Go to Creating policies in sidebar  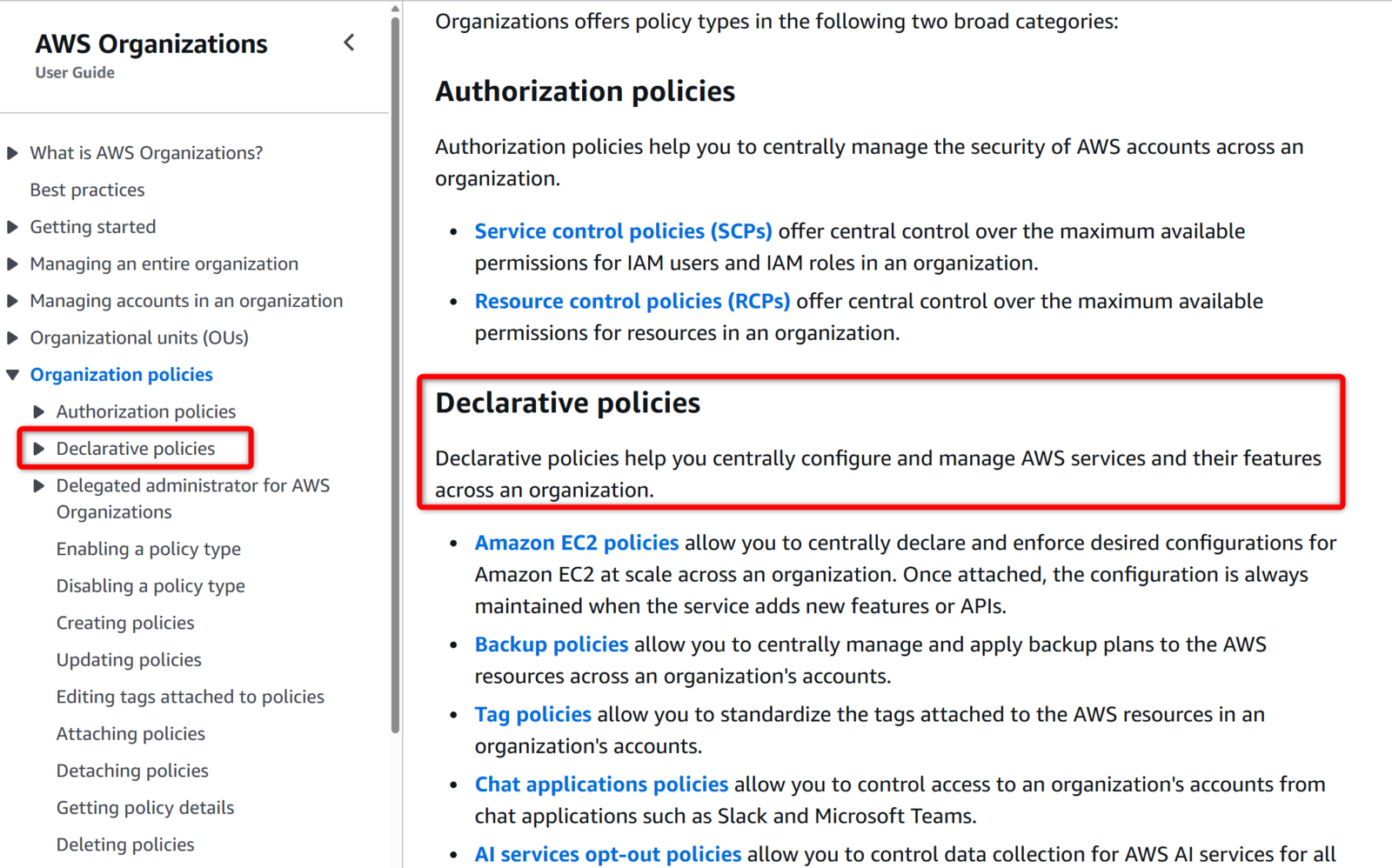coord(125,623)
